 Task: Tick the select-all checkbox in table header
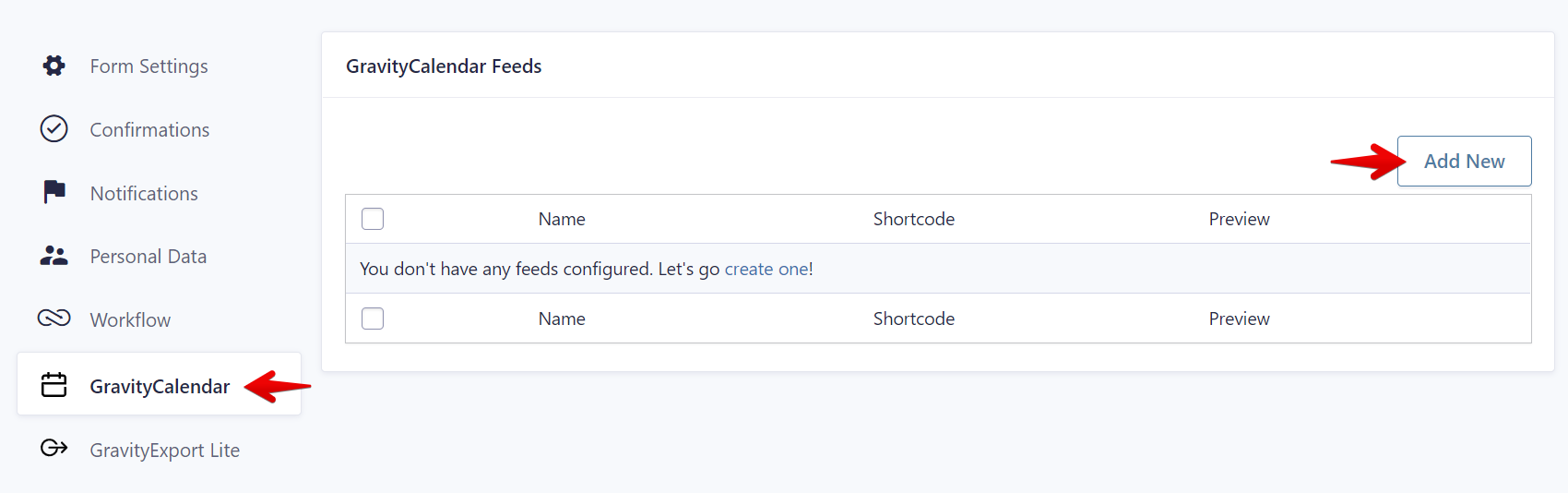[x=373, y=219]
